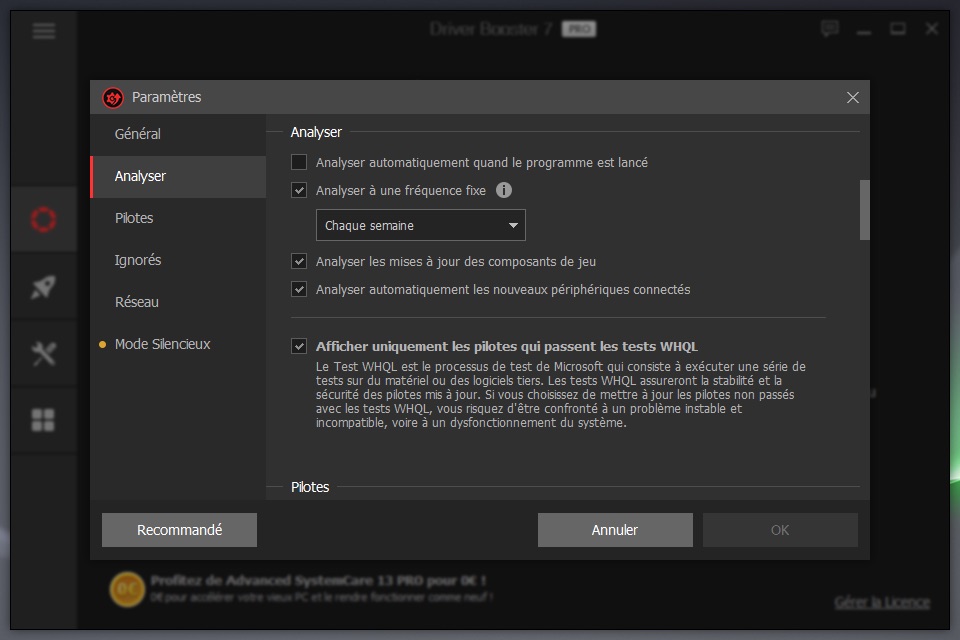The width and height of the screenshot is (960, 640).
Task: Click the info icon beside fréquence fixe
Action: 504,190
